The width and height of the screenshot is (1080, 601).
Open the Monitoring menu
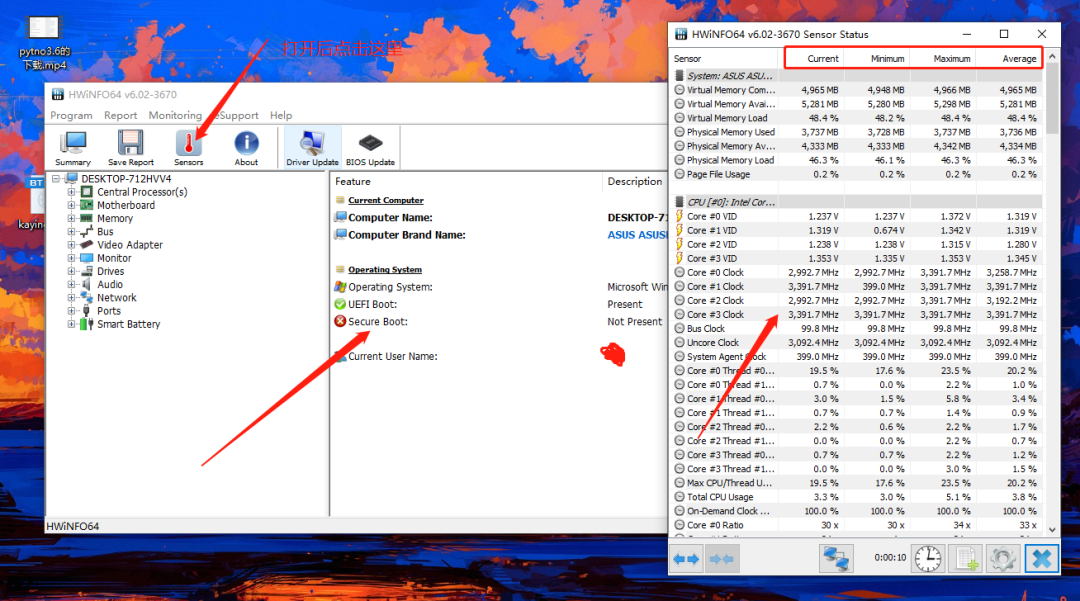click(175, 116)
